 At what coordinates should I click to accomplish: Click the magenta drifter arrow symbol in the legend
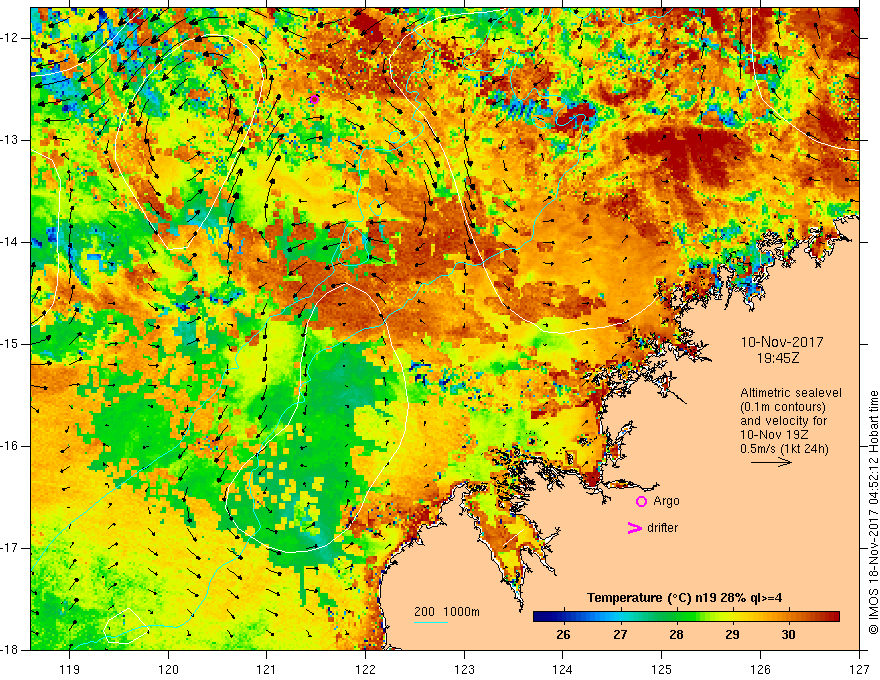coord(634,528)
